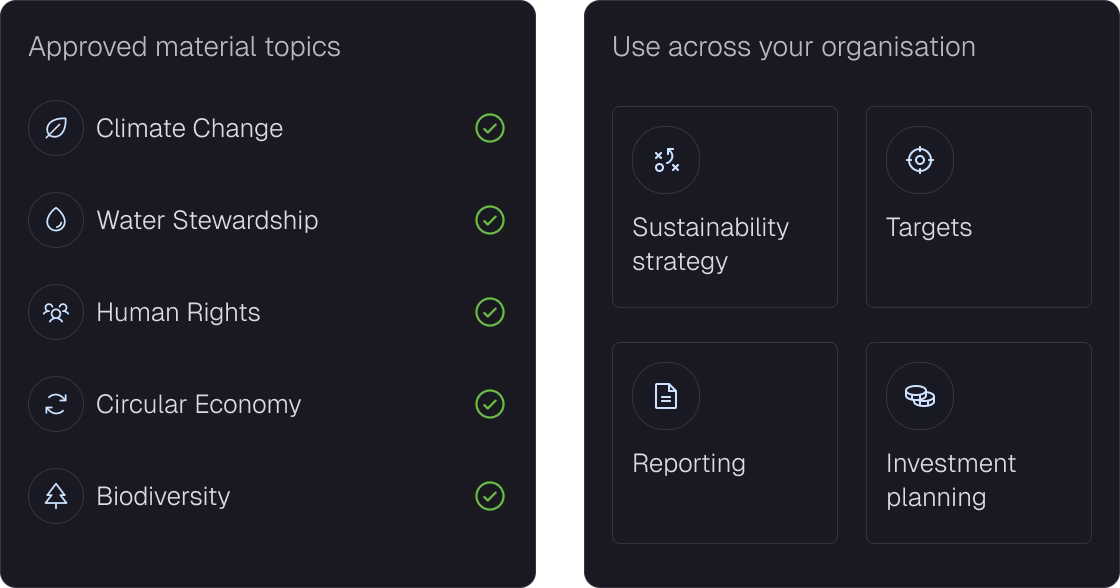Screen dimensions: 1120x588
Task: Toggle the Climate Change green checkmark
Action: pyautogui.click(x=490, y=129)
